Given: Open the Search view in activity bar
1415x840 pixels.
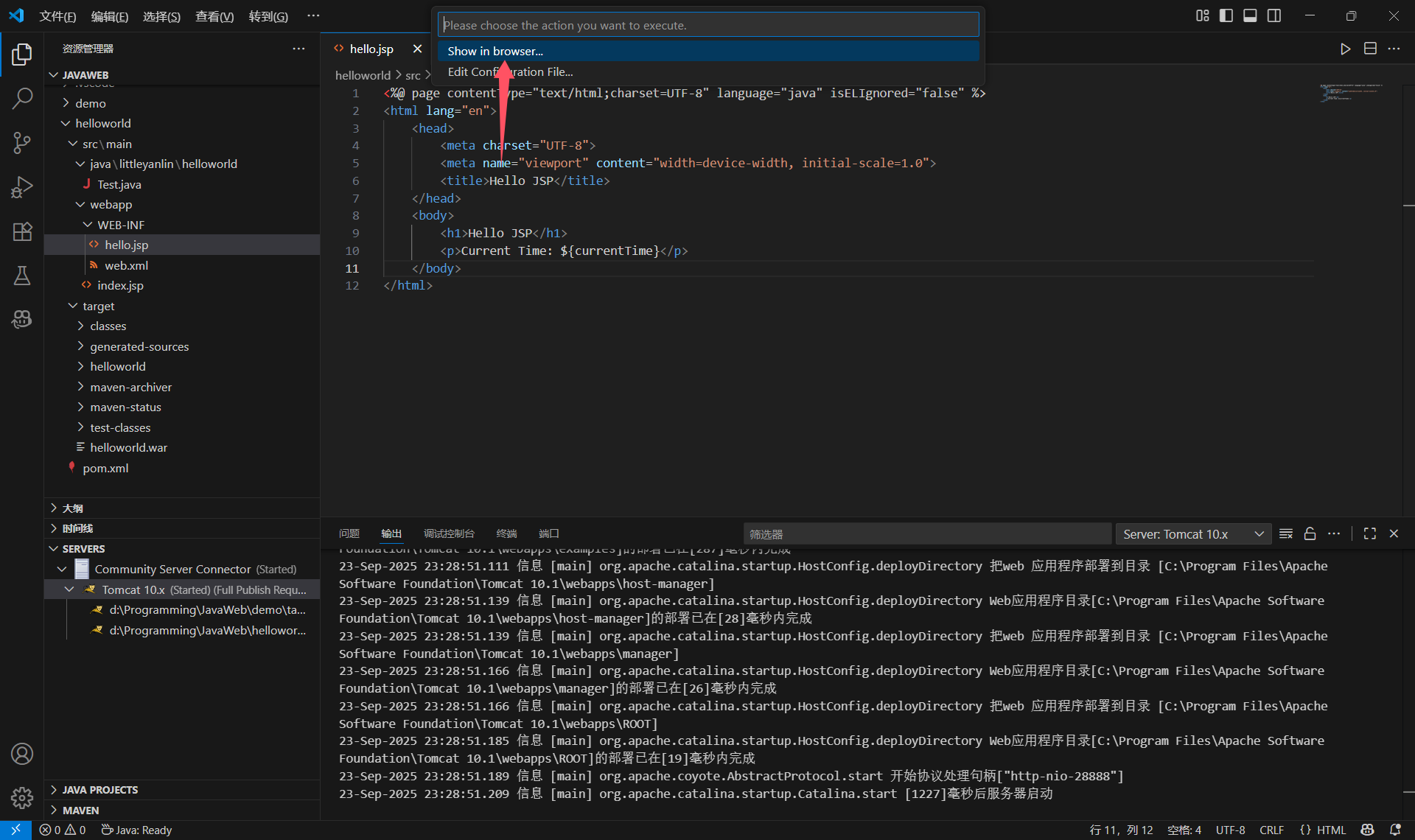Looking at the screenshot, I should [22, 98].
